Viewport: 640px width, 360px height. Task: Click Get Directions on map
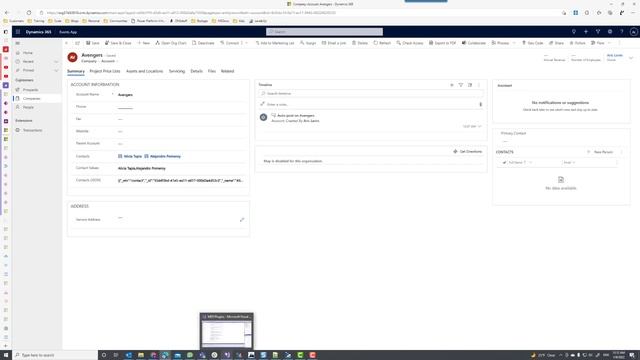[x=468, y=151]
